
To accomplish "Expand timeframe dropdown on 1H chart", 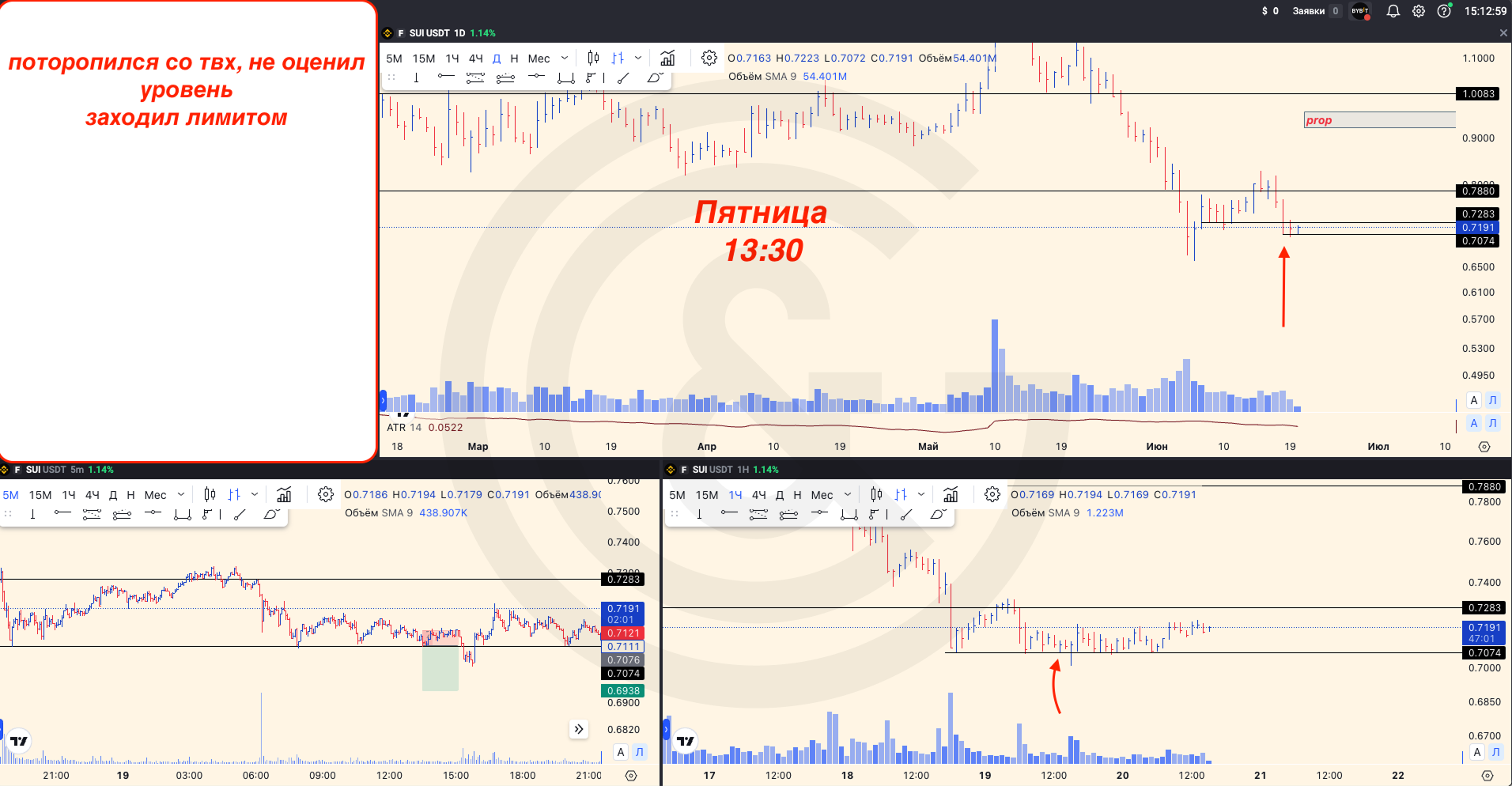I will tap(848, 495).
